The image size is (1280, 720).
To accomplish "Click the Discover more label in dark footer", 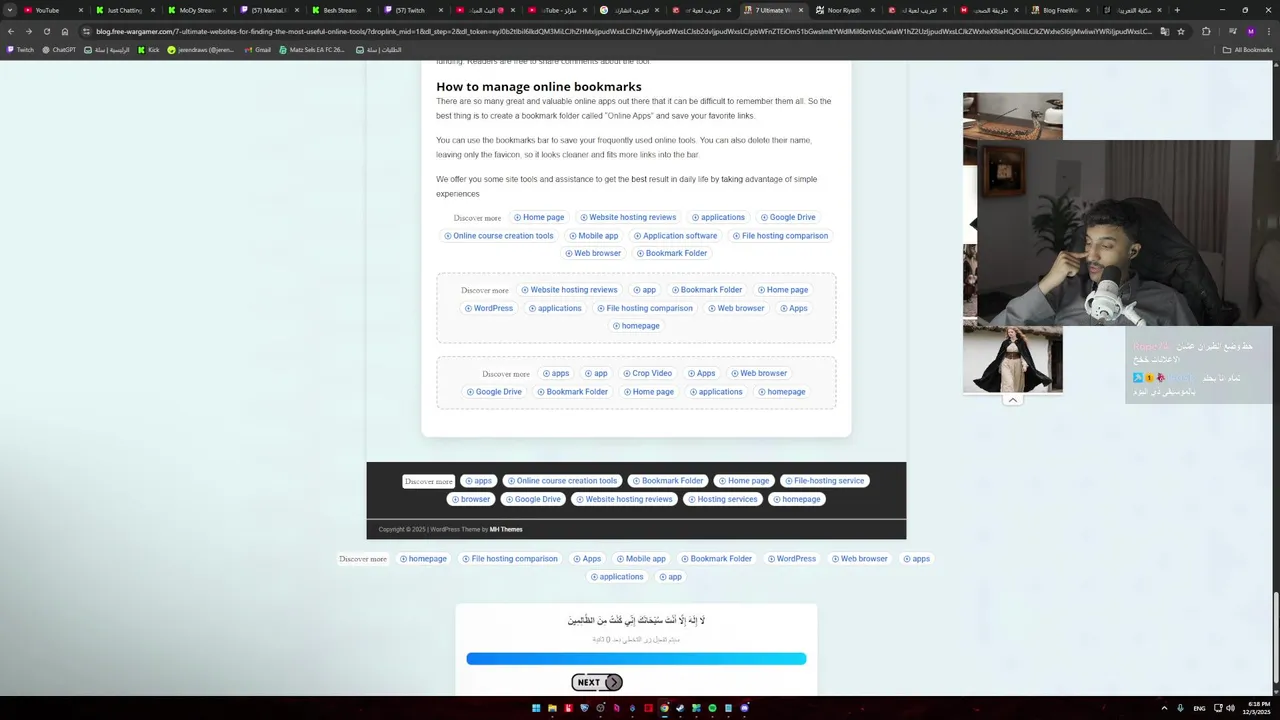I will [x=428, y=481].
